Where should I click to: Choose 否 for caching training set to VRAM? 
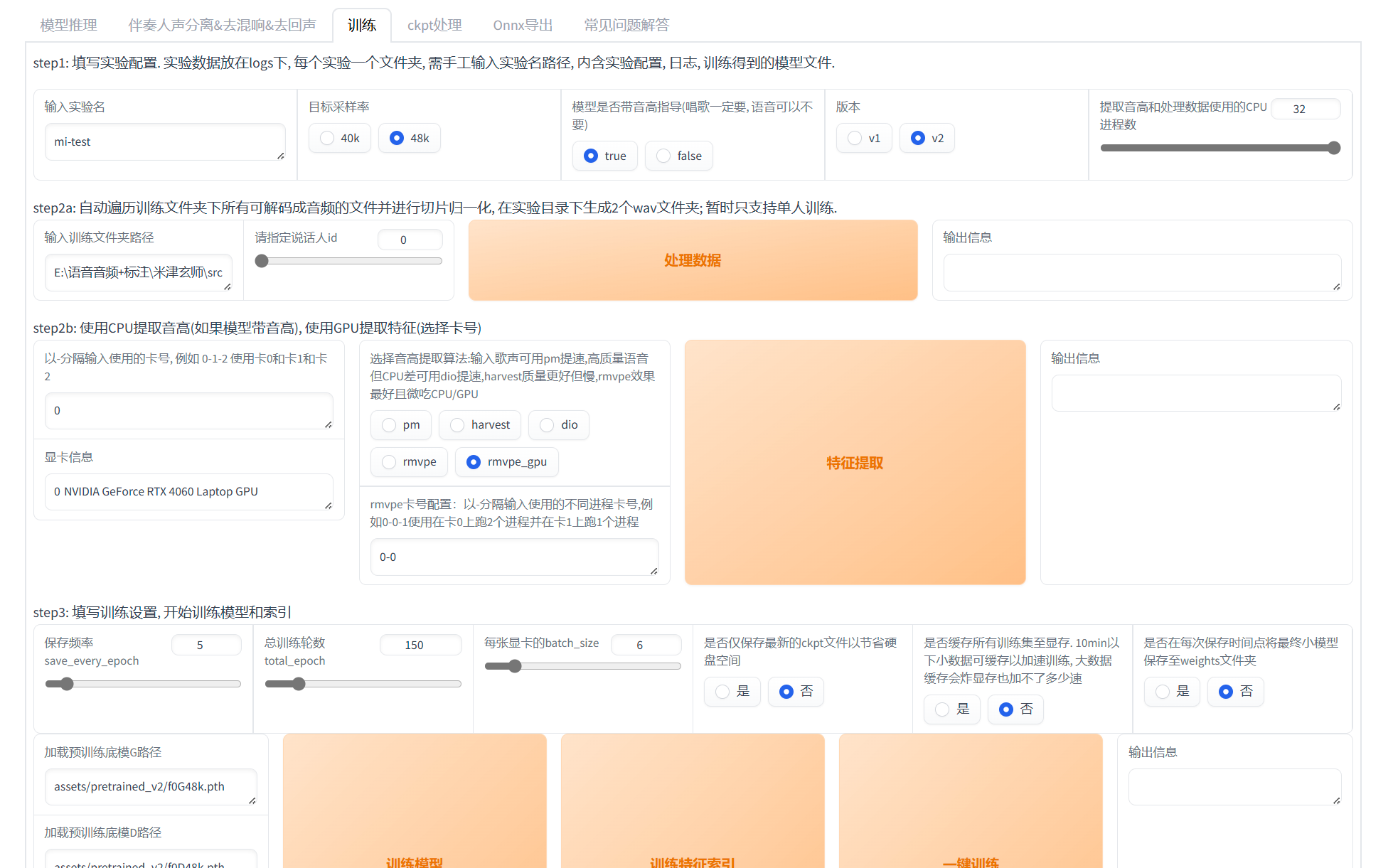[x=1015, y=709]
